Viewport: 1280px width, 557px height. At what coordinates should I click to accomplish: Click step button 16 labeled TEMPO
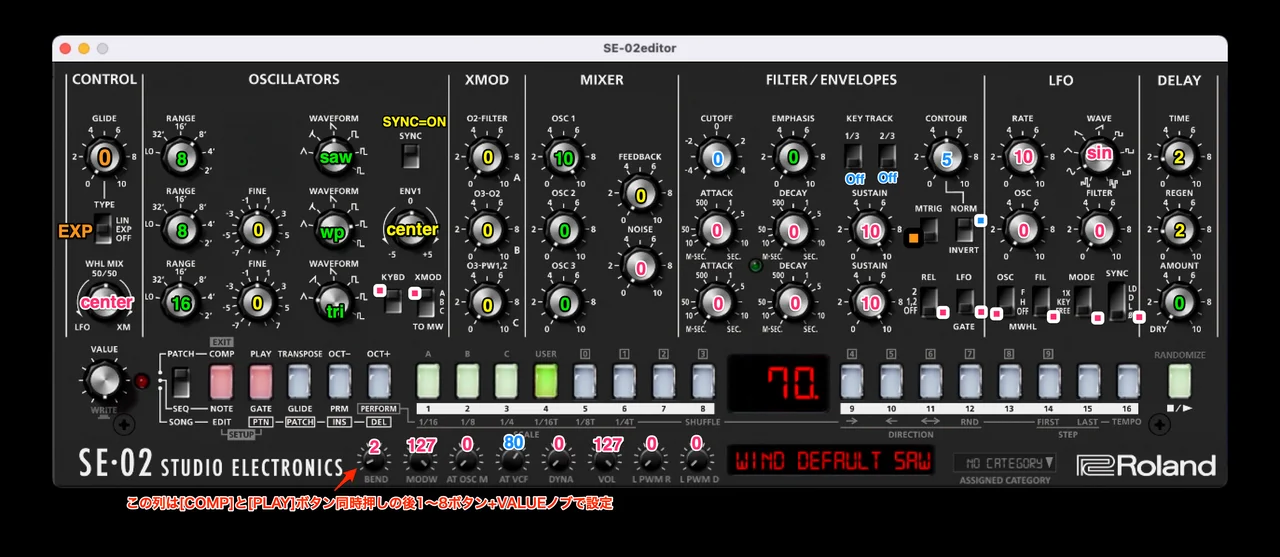(1129, 381)
